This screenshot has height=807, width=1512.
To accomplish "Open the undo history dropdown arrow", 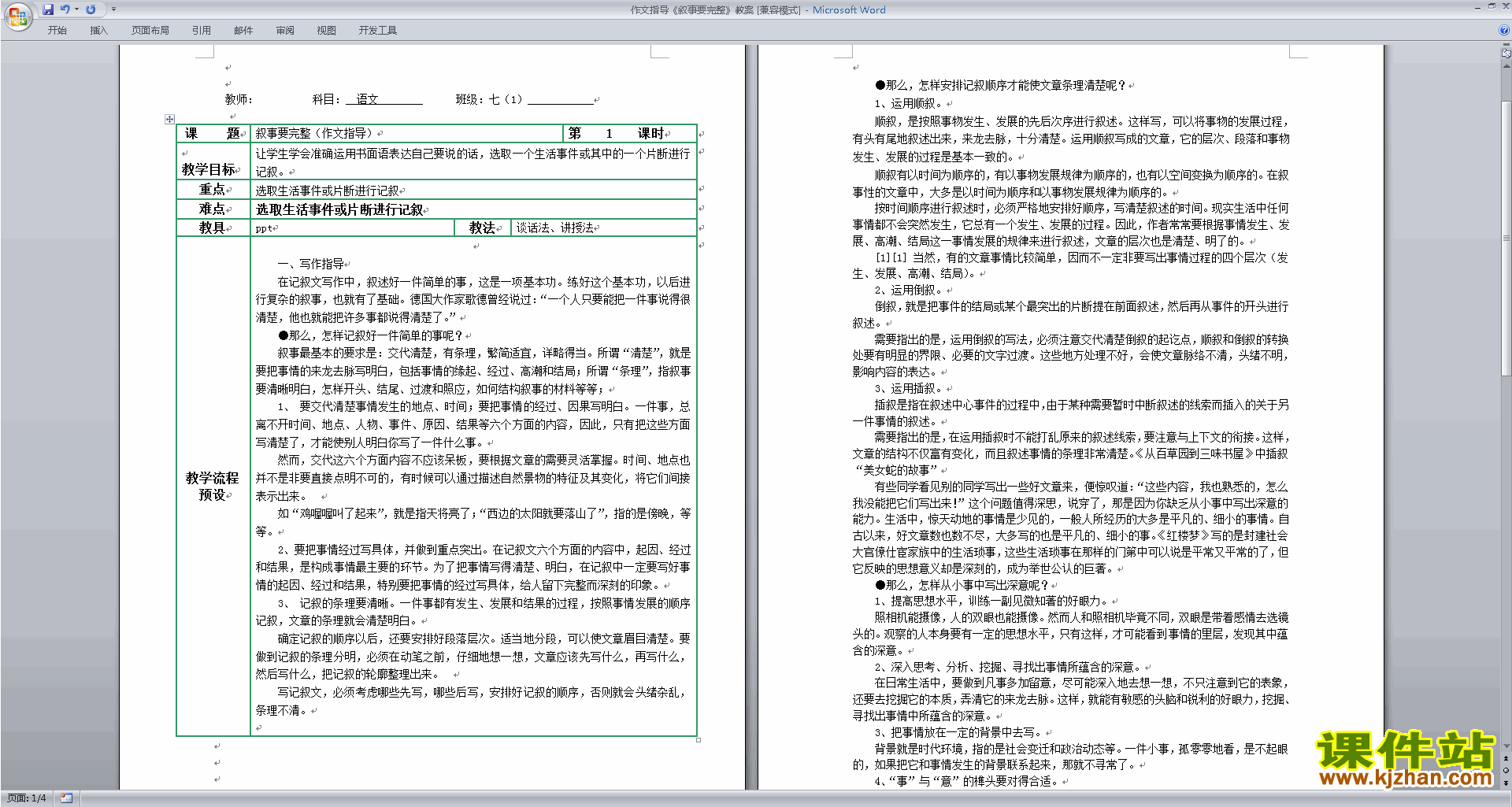I will click(76, 9).
